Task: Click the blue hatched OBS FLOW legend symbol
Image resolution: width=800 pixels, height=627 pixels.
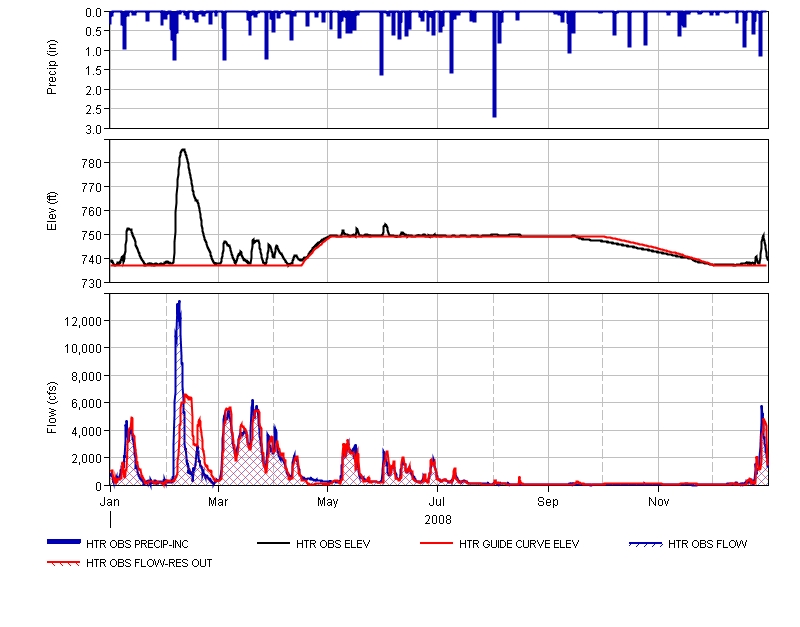Action: click(645, 544)
